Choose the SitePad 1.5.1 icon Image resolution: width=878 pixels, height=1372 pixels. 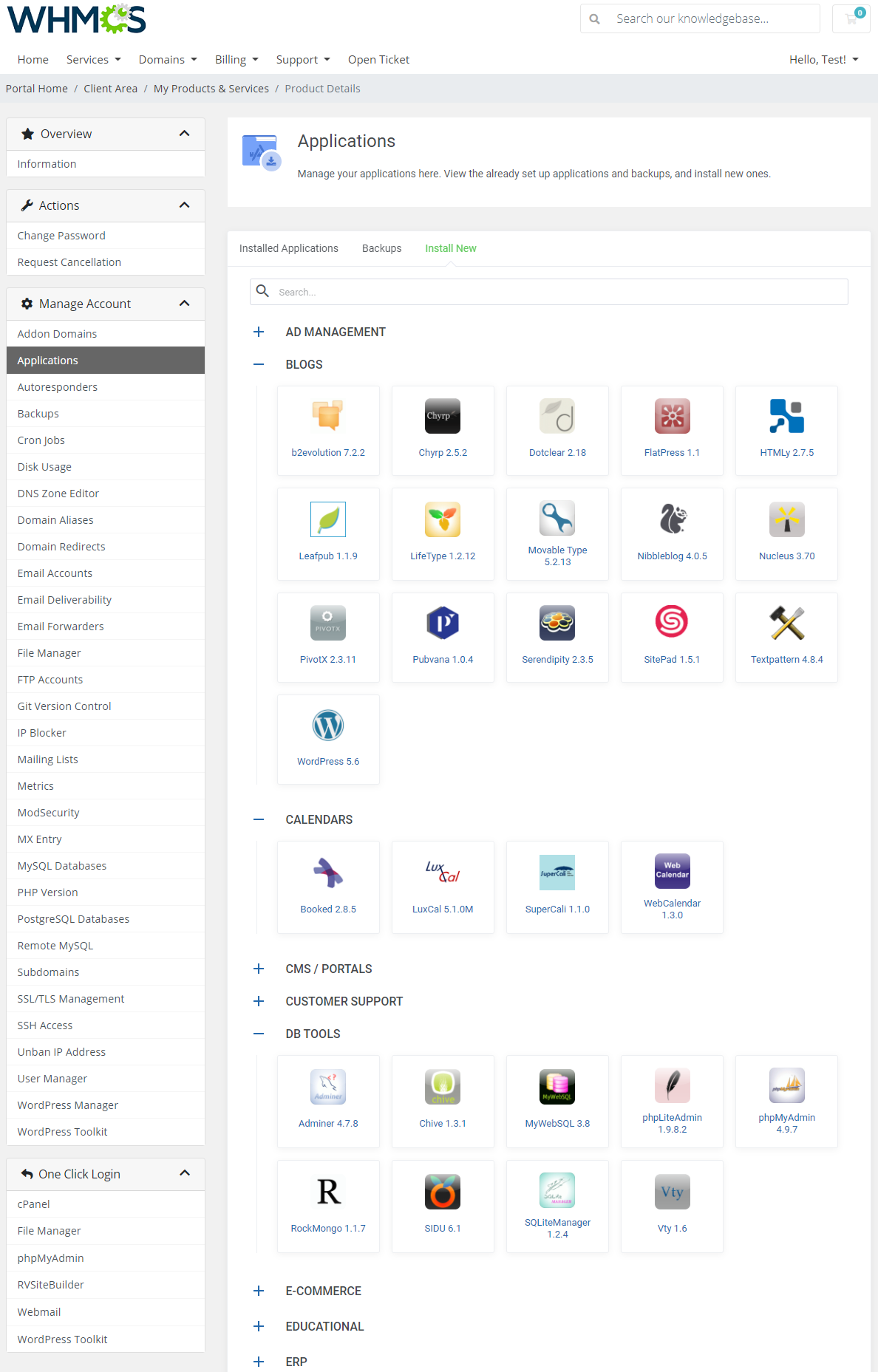672,622
